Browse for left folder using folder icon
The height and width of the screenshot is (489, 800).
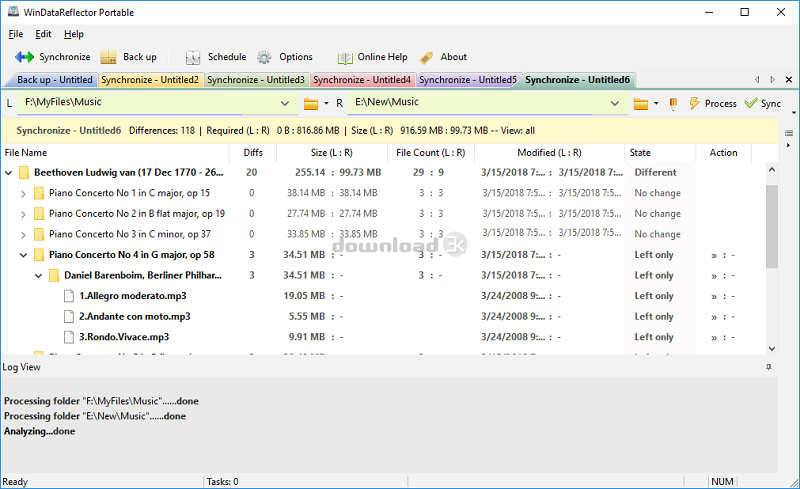[311, 103]
